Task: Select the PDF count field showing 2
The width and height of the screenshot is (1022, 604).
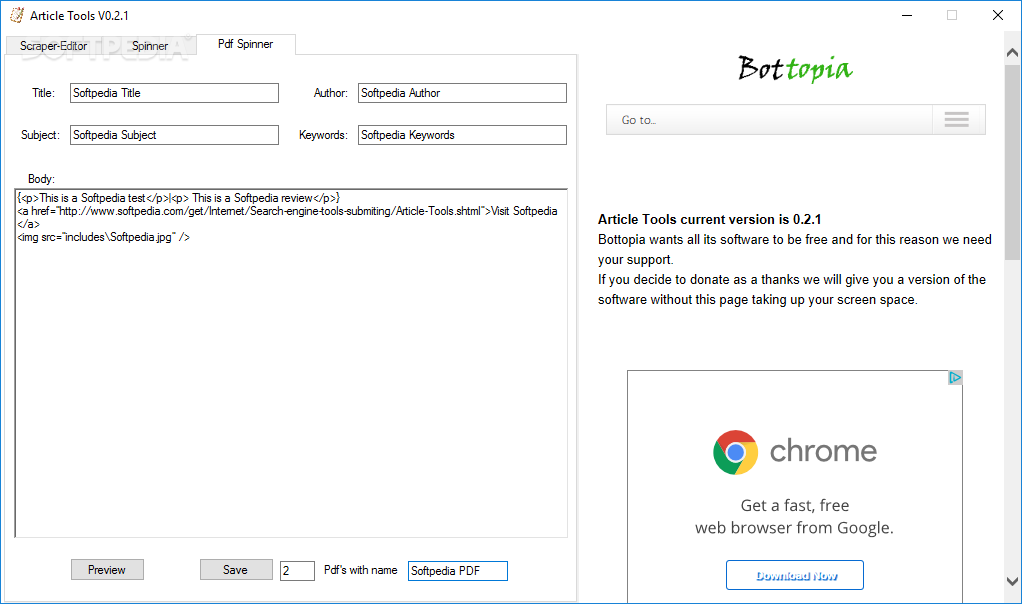Action: pyautogui.click(x=297, y=571)
